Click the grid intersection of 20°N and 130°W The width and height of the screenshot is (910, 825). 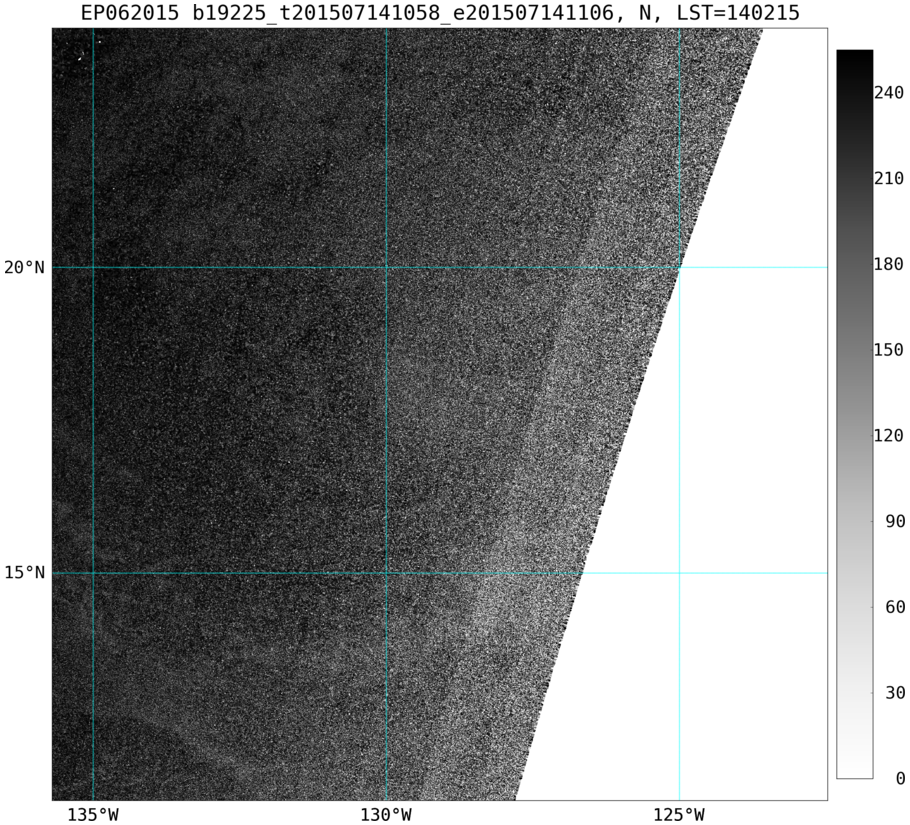pyautogui.click(x=386, y=267)
